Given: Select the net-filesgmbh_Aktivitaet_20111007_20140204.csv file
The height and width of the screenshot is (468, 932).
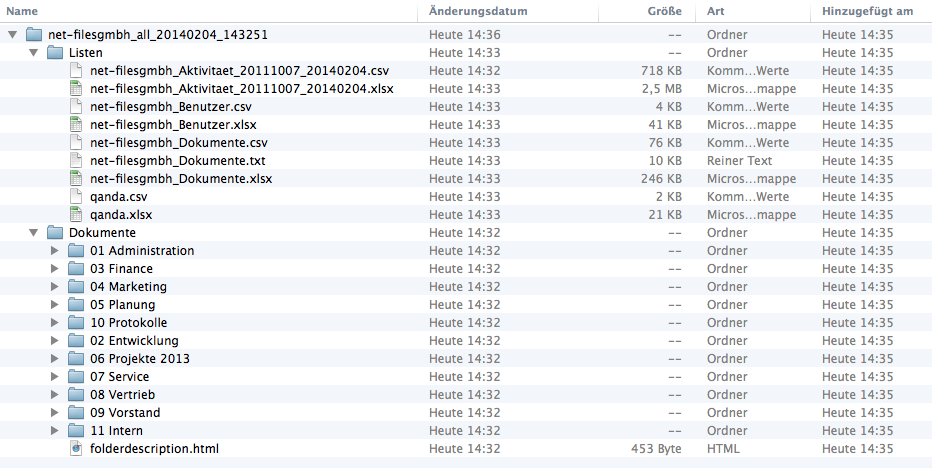Looking at the screenshot, I should (239, 71).
